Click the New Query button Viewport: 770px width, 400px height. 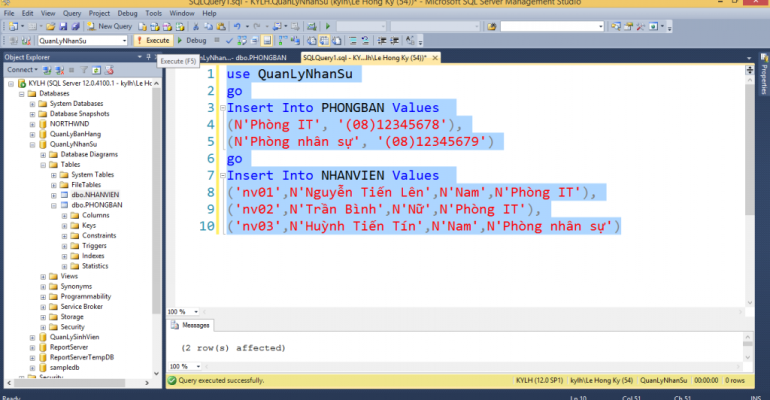pyautogui.click(x=110, y=27)
